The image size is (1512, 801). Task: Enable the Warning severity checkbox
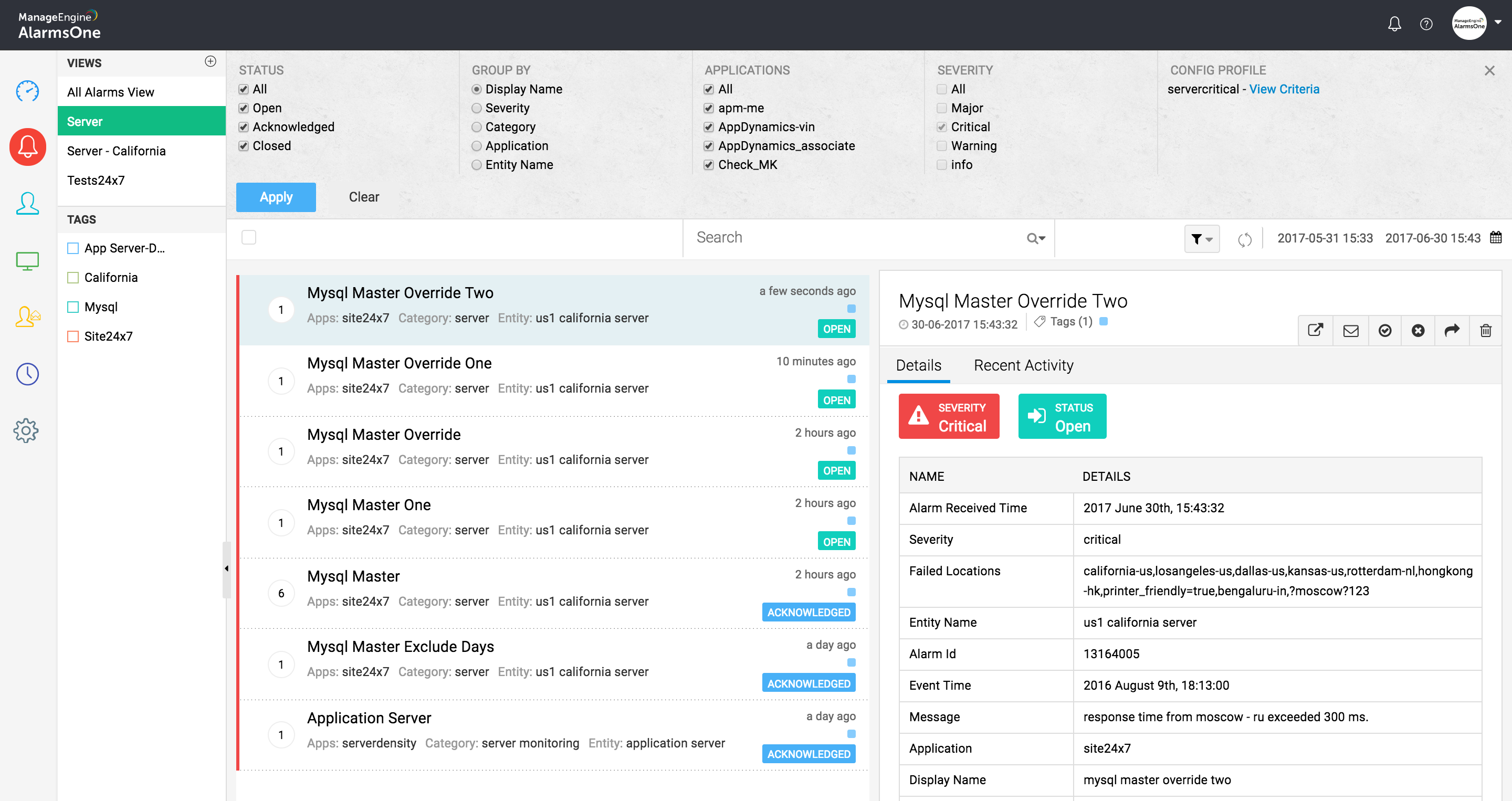(941, 145)
